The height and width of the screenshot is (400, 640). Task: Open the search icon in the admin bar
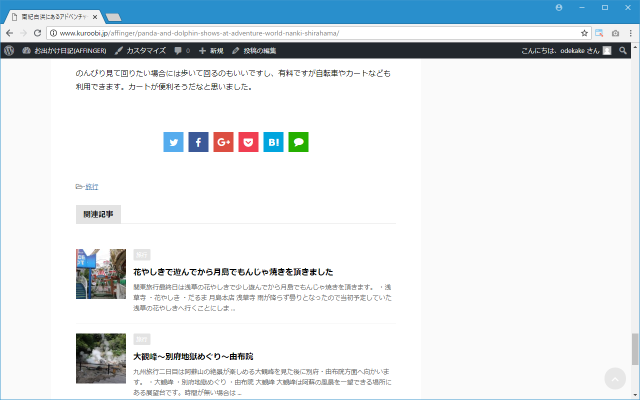(x=622, y=51)
